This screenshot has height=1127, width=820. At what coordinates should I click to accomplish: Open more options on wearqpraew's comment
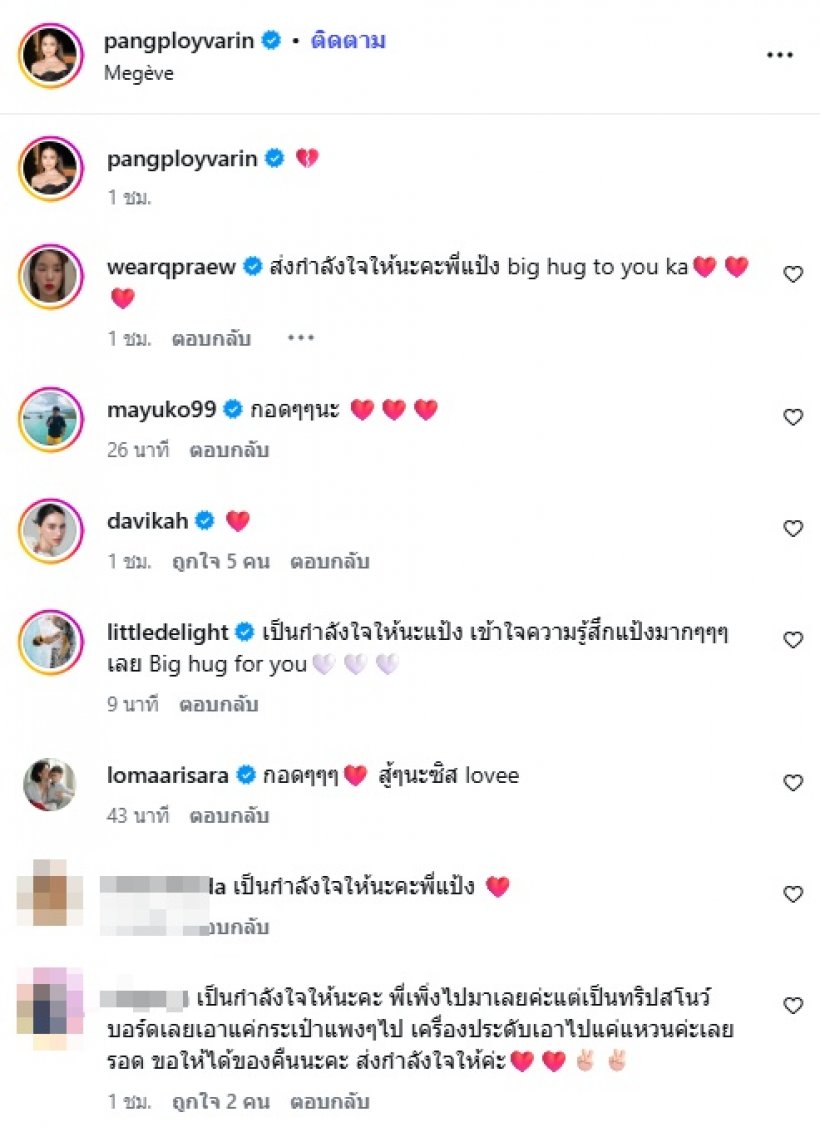[298, 338]
